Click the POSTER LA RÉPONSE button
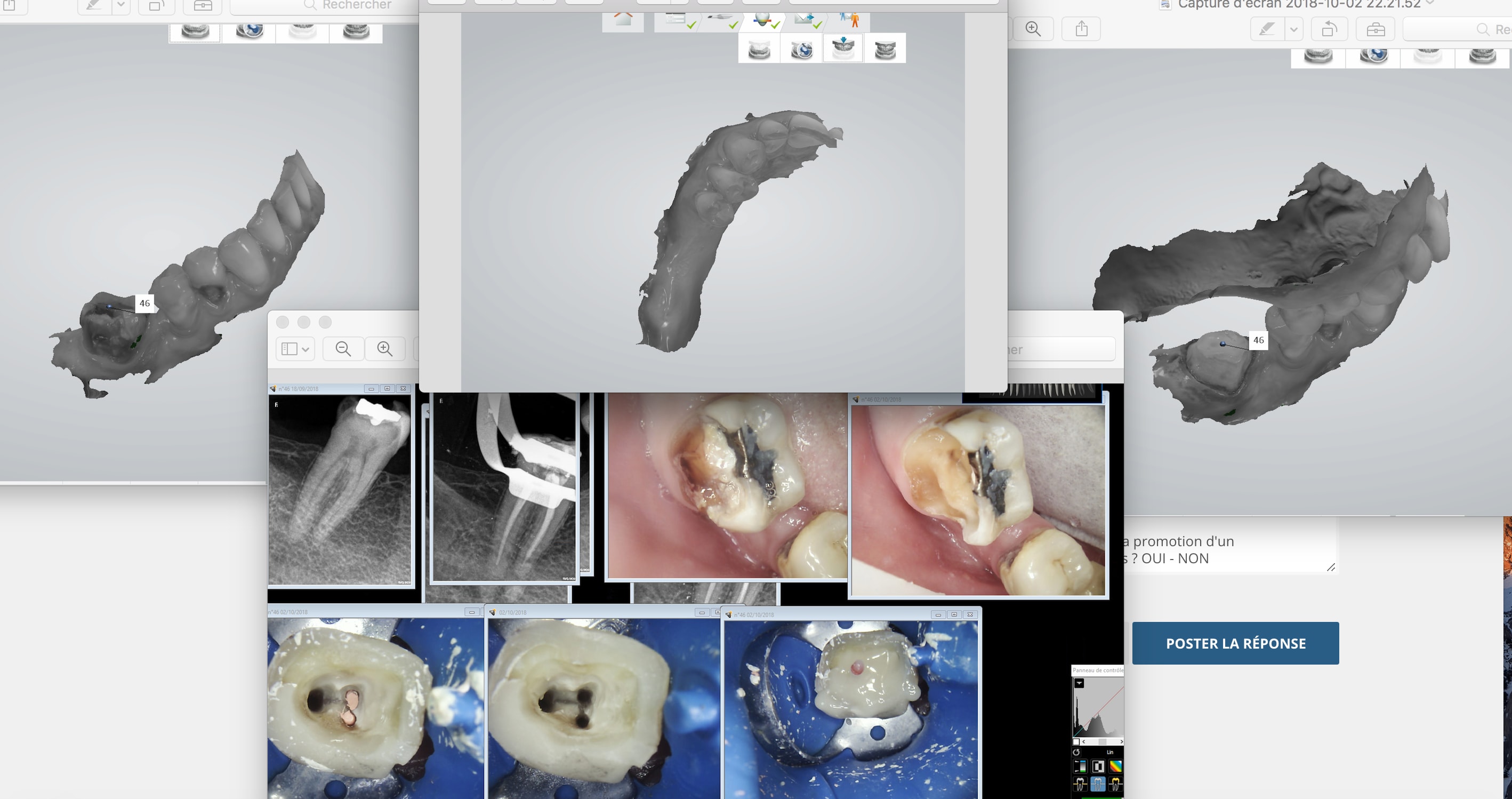The image size is (1512, 799). click(x=1235, y=643)
